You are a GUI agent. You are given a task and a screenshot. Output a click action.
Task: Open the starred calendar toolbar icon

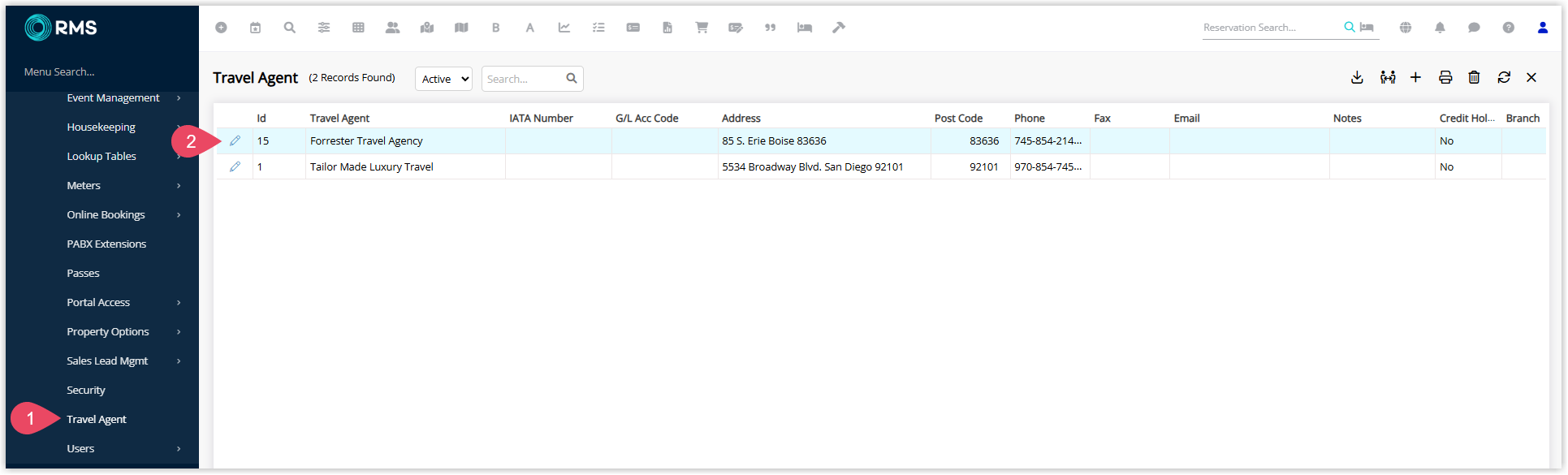coord(255,28)
